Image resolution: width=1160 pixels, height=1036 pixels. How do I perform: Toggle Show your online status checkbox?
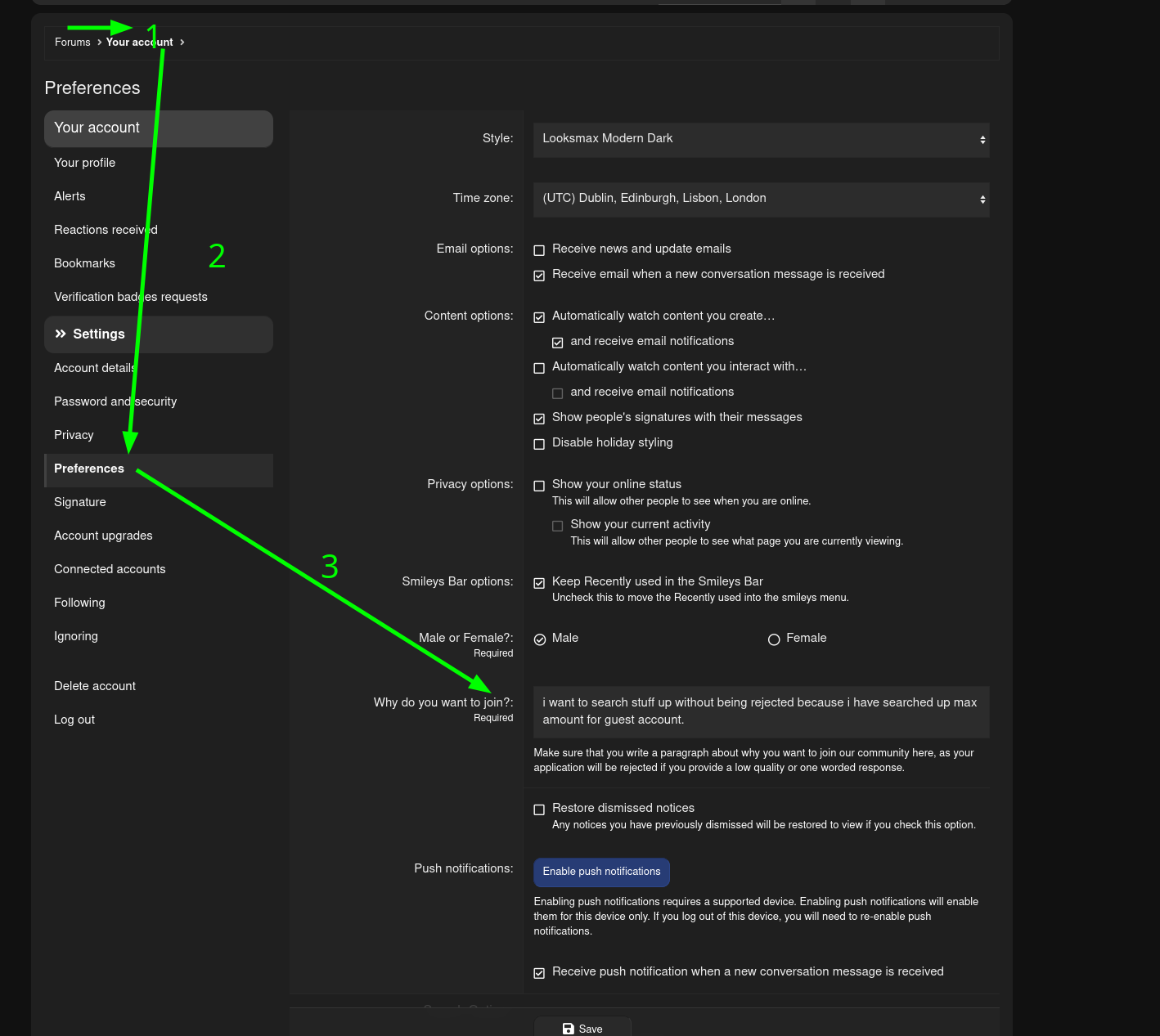[x=539, y=486]
